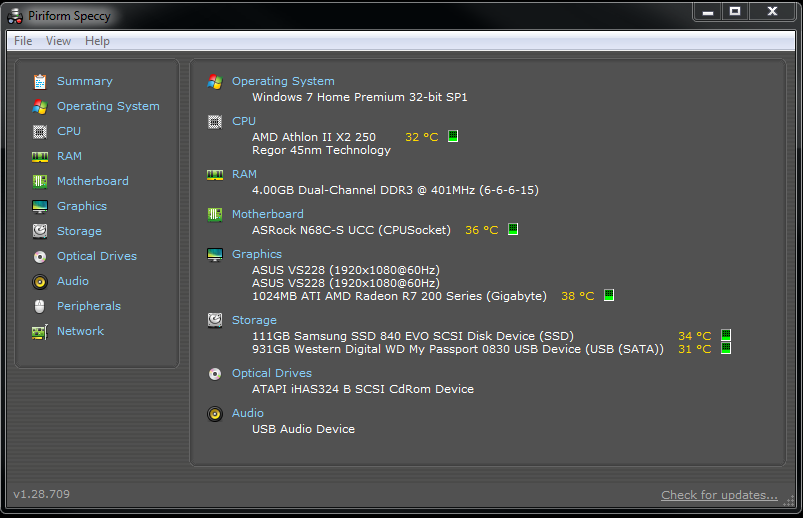Click the version number v1.28.709

pos(41,494)
